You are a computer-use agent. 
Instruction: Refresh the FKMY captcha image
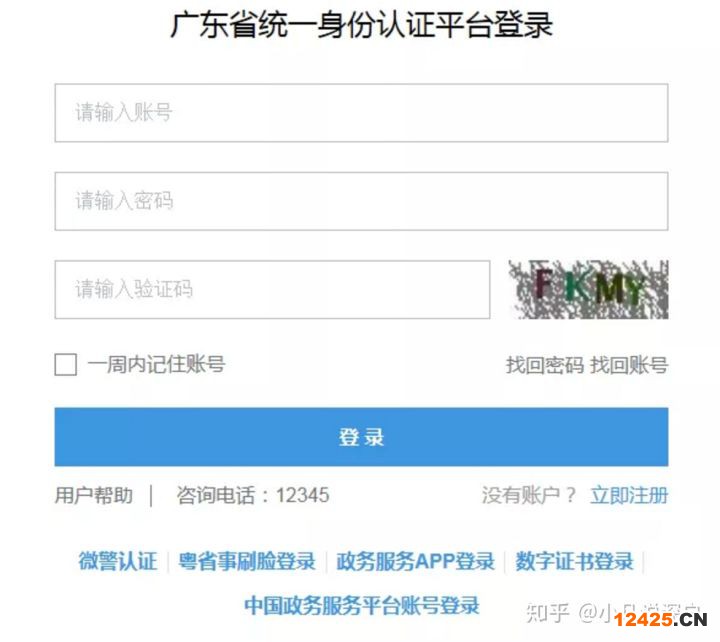[588, 289]
